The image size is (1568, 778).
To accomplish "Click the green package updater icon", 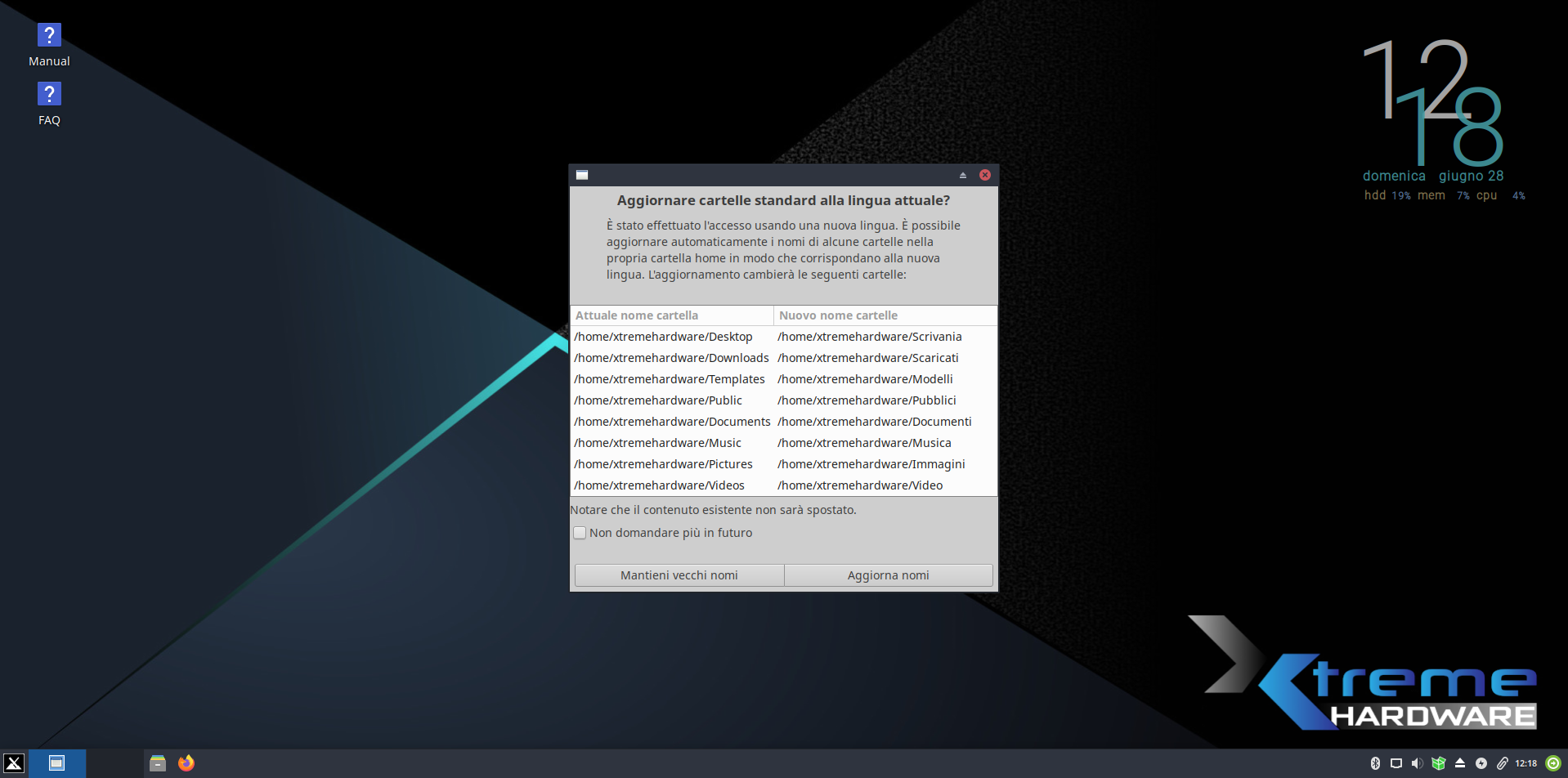I will [1438, 763].
